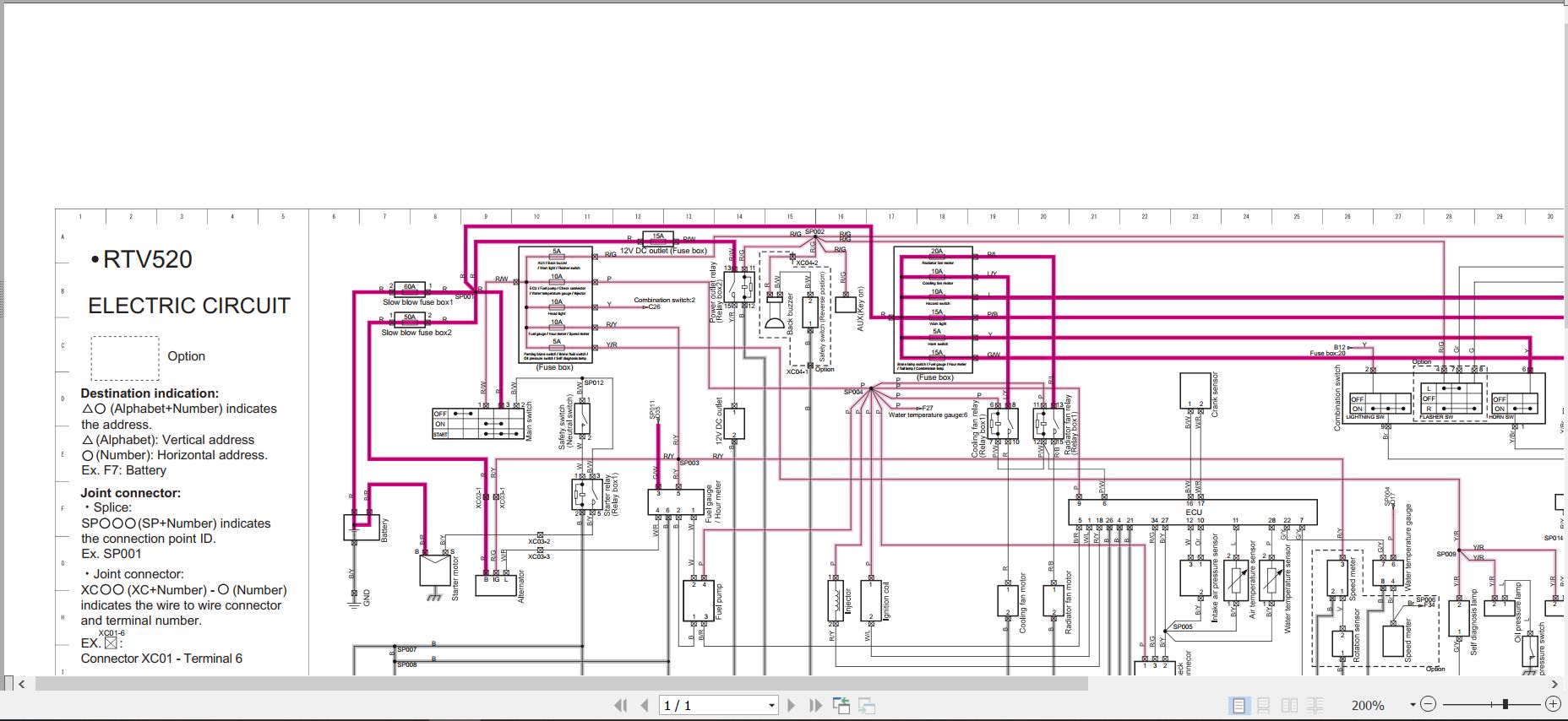Click the Injector label
This screenshot has width=1568, height=721.
(848, 601)
